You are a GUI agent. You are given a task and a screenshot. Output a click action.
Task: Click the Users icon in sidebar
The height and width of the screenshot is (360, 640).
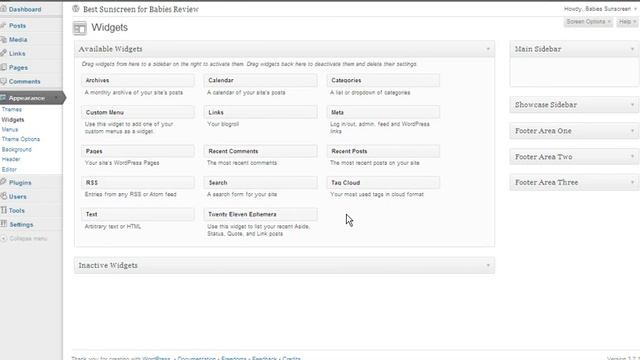[x=4, y=196]
